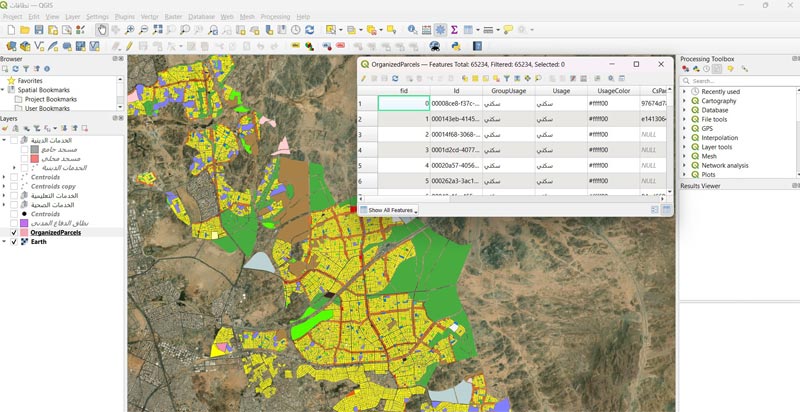Expand Recently used in Processing Toolbox
This screenshot has height=412, width=800.
pyautogui.click(x=685, y=92)
